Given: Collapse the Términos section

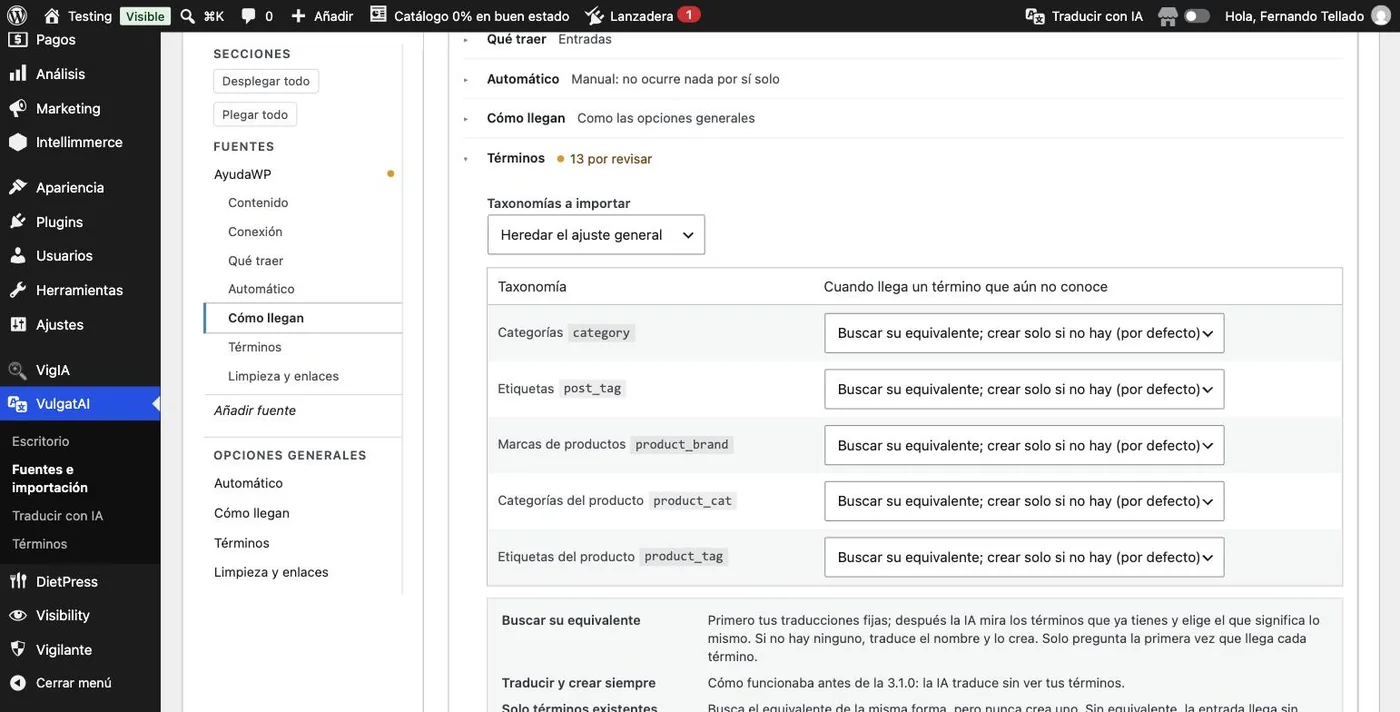Looking at the screenshot, I should (x=903, y=158).
